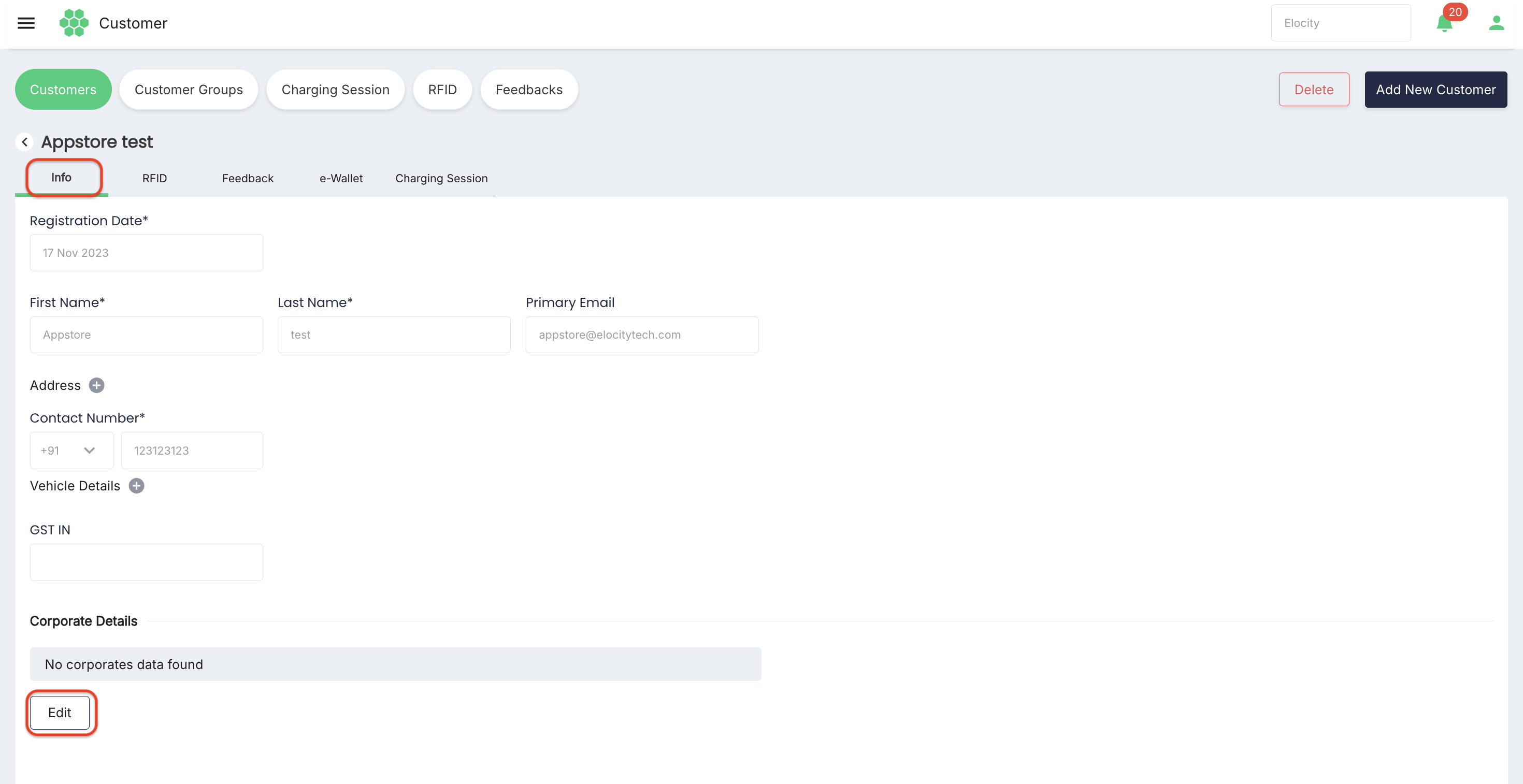Select the Customers pill tab
Viewport: 1523px width, 784px height.
63,89
